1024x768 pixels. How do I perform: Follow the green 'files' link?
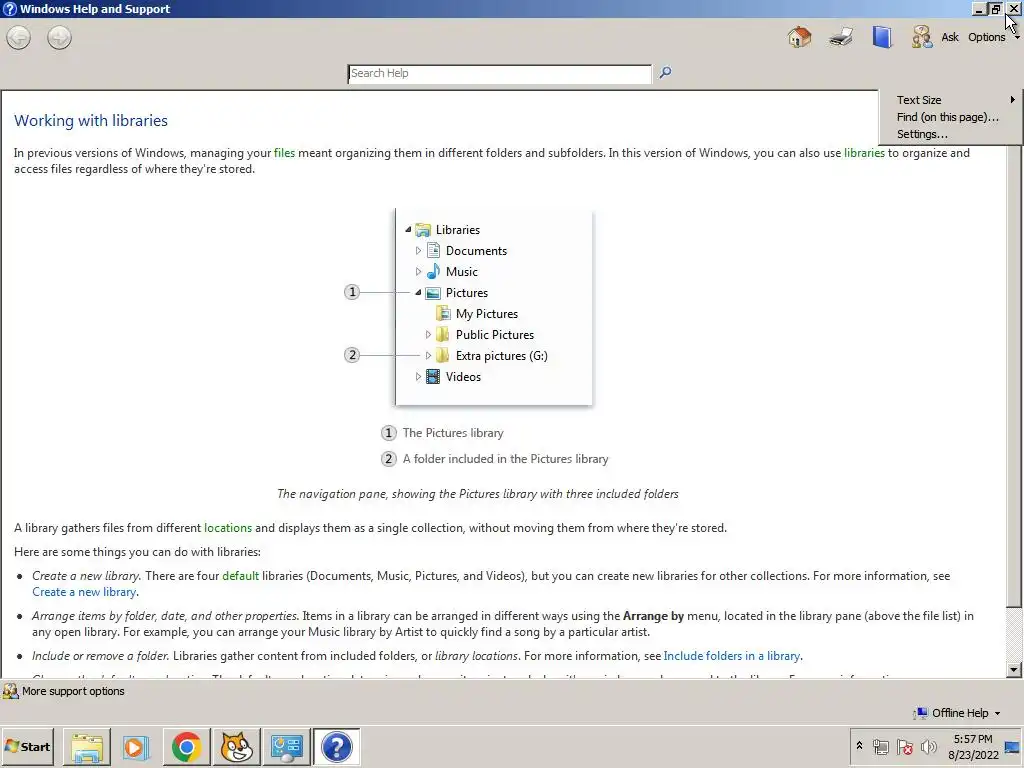tap(284, 153)
